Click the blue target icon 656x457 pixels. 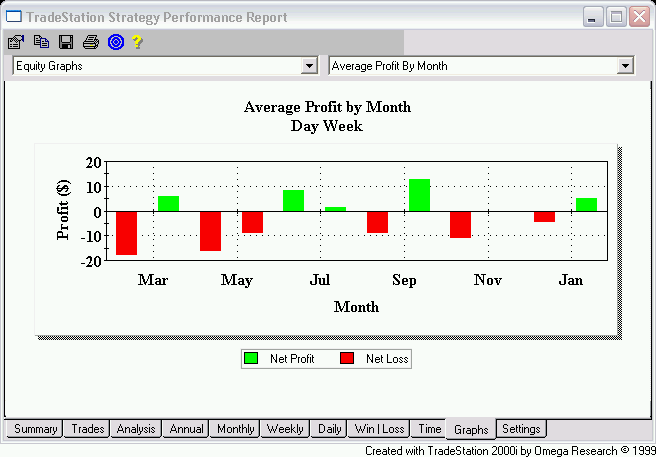(x=116, y=42)
